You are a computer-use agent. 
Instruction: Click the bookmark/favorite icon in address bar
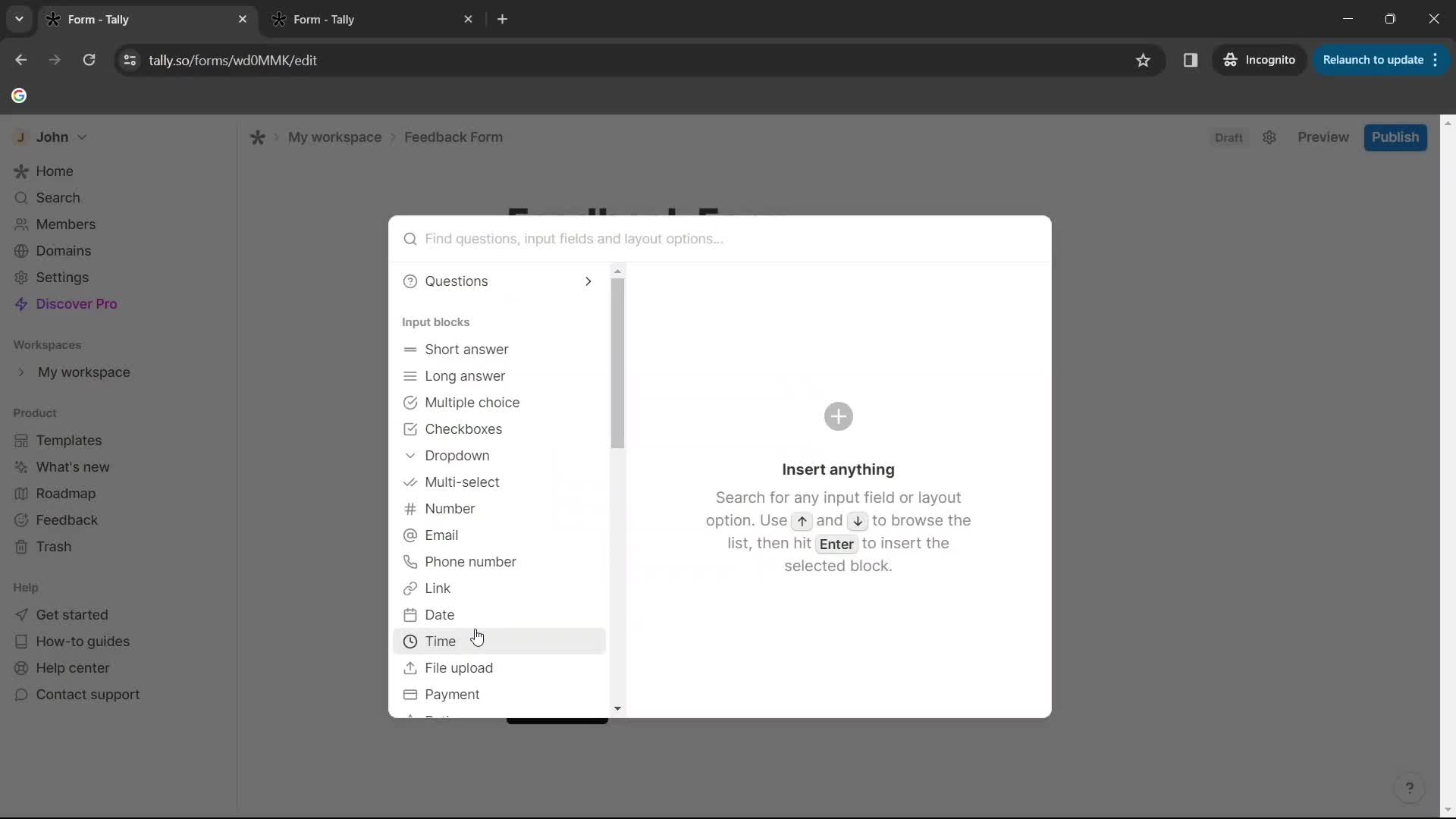(x=1143, y=60)
